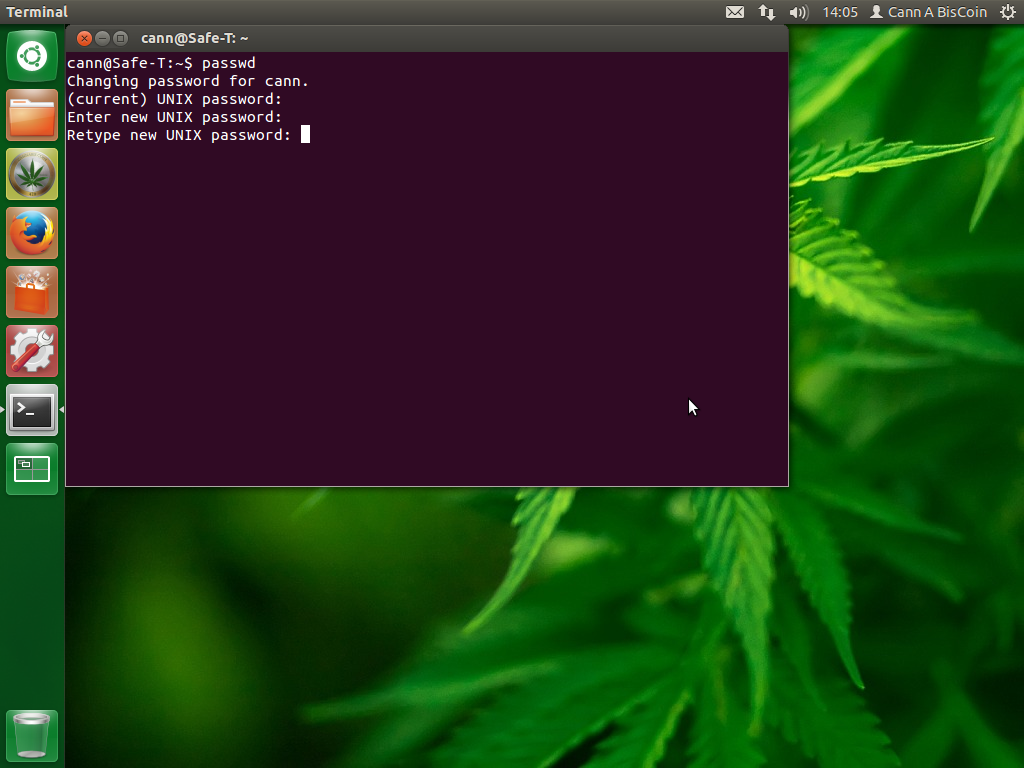1024x768 pixels.
Task: Open the mail envelope indicator
Action: click(735, 12)
